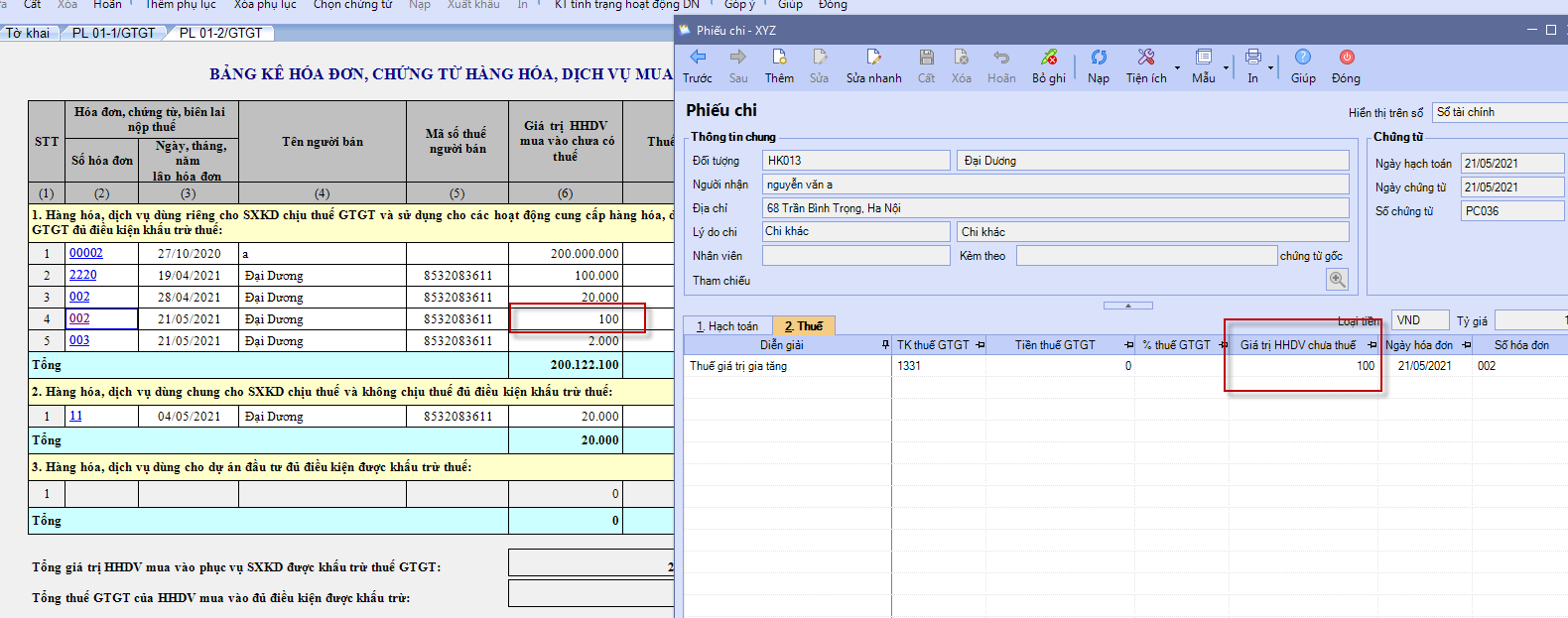Pin the % thuế GTGT column
The height and width of the screenshot is (618, 1568).
(1223, 345)
